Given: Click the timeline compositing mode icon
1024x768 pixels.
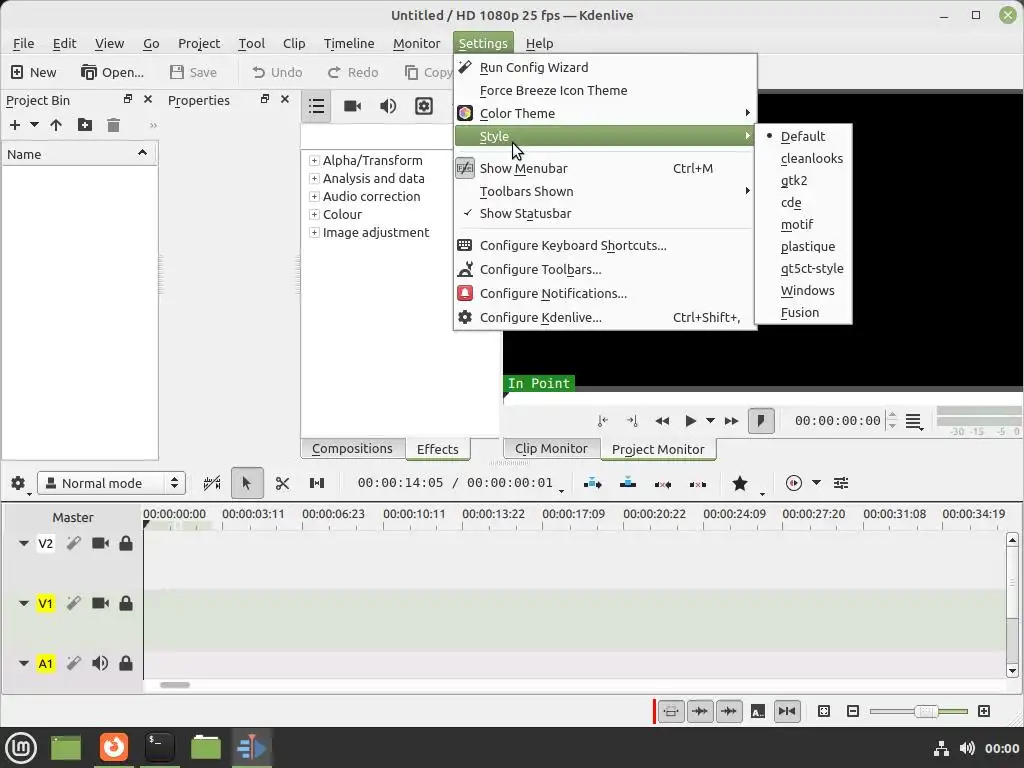Looking at the screenshot, I should (212, 483).
